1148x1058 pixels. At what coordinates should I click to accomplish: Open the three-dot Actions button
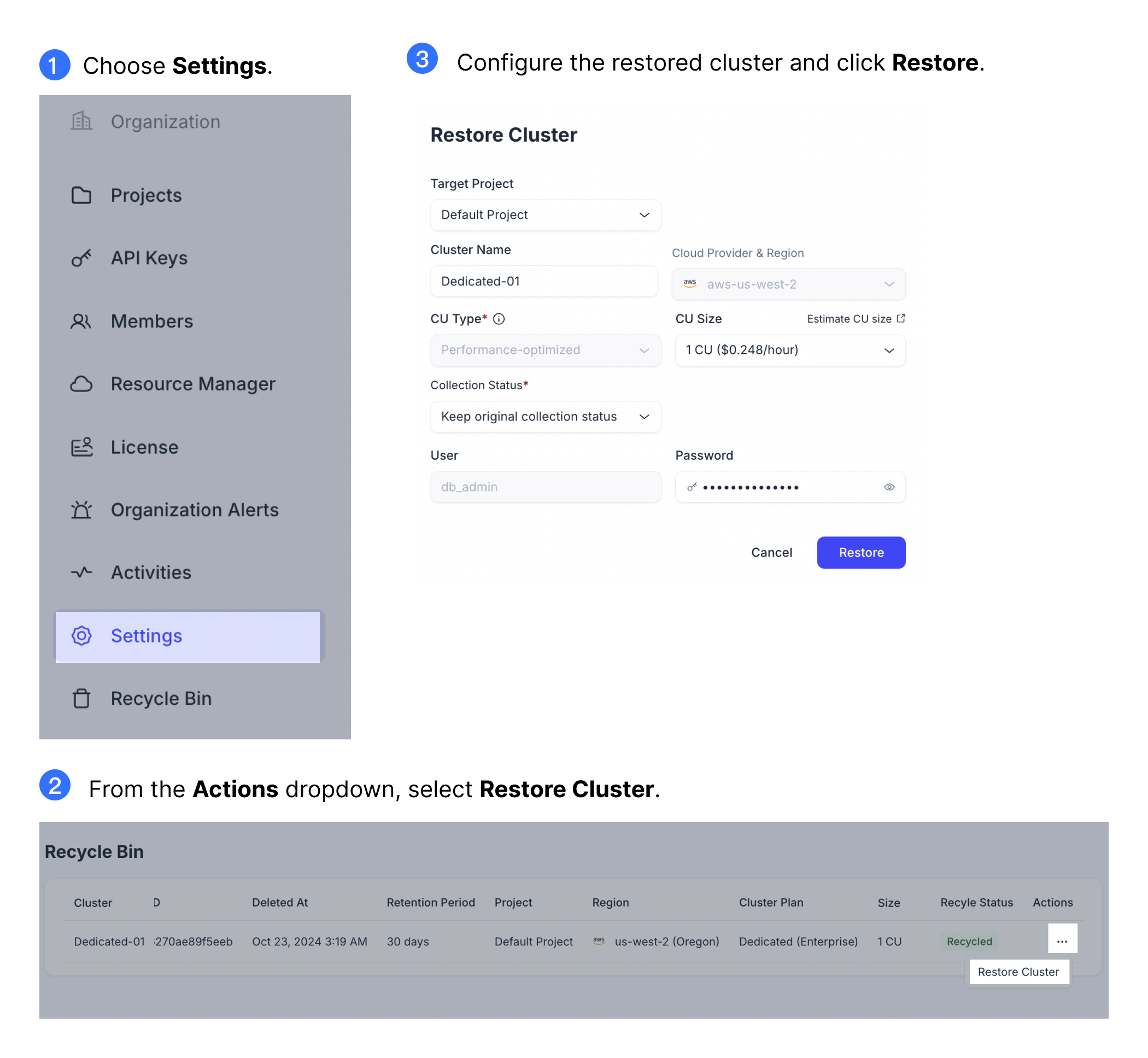pyautogui.click(x=1062, y=941)
